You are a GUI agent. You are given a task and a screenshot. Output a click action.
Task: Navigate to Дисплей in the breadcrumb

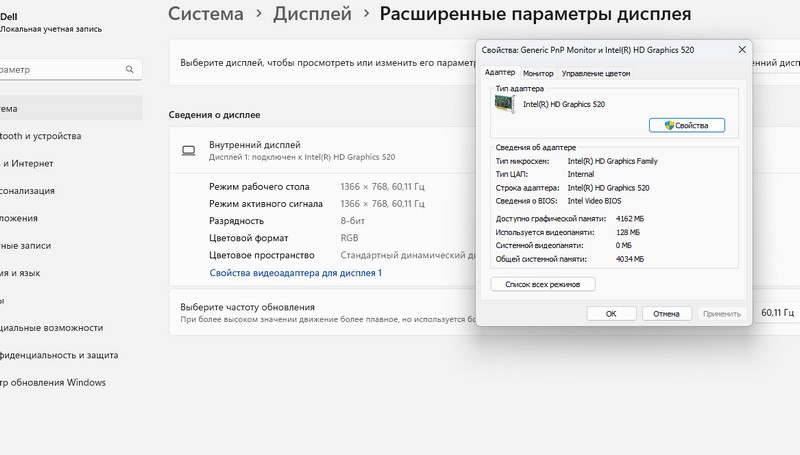point(311,15)
